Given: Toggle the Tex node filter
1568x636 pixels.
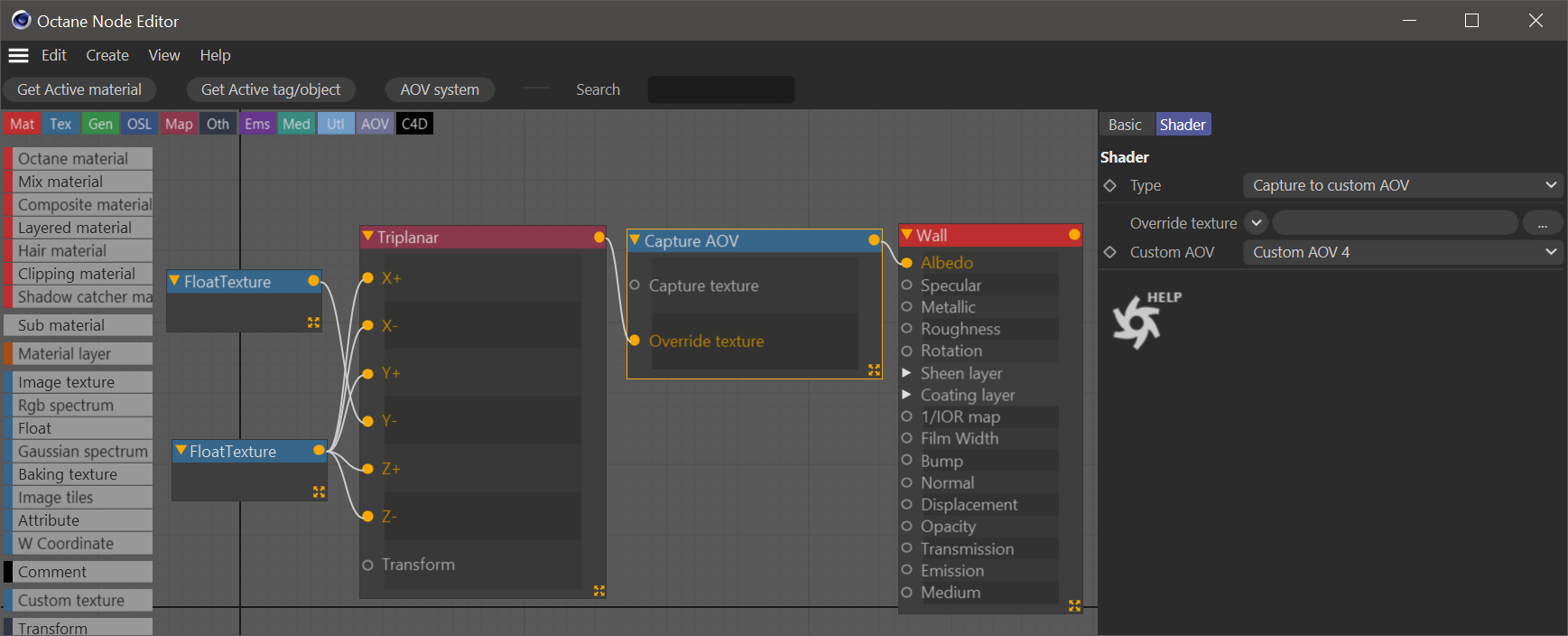Looking at the screenshot, I should coord(60,124).
